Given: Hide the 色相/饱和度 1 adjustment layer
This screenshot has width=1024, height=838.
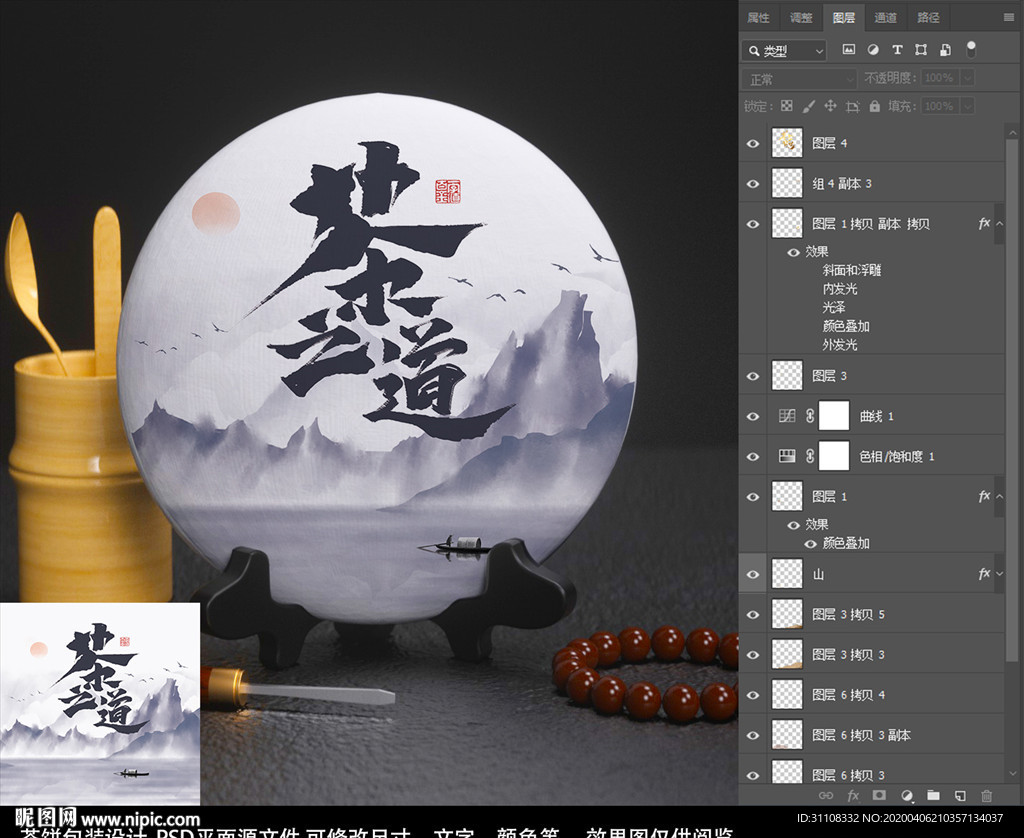Looking at the screenshot, I should [752, 457].
